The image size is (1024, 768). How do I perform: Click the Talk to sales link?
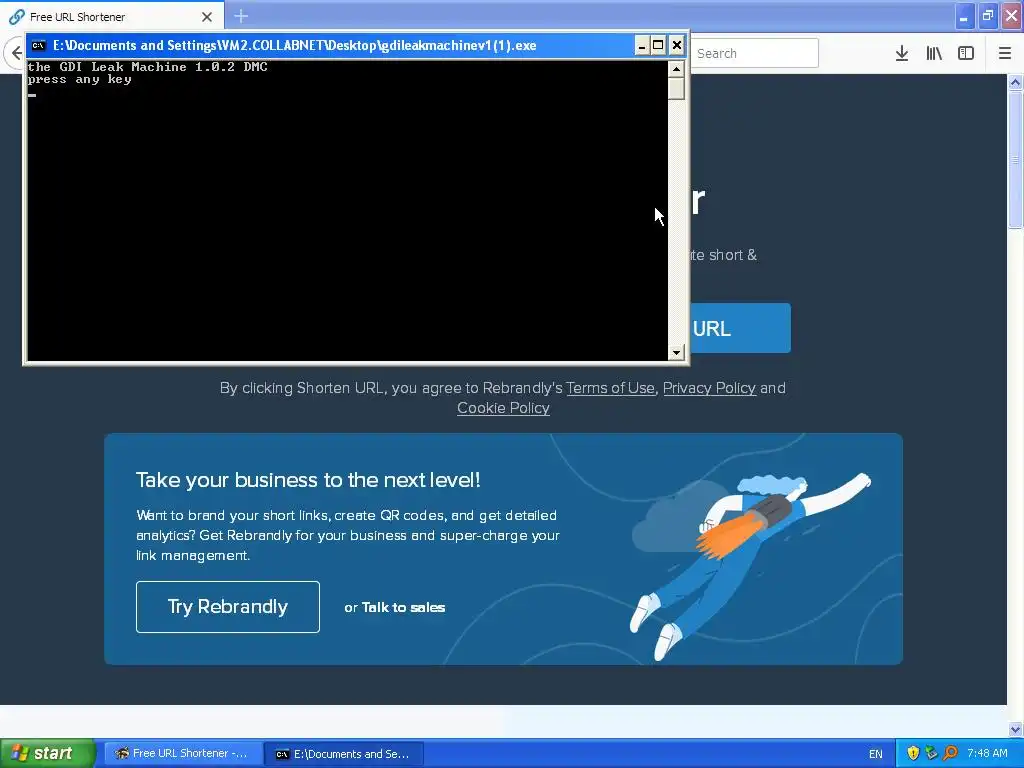coord(403,607)
